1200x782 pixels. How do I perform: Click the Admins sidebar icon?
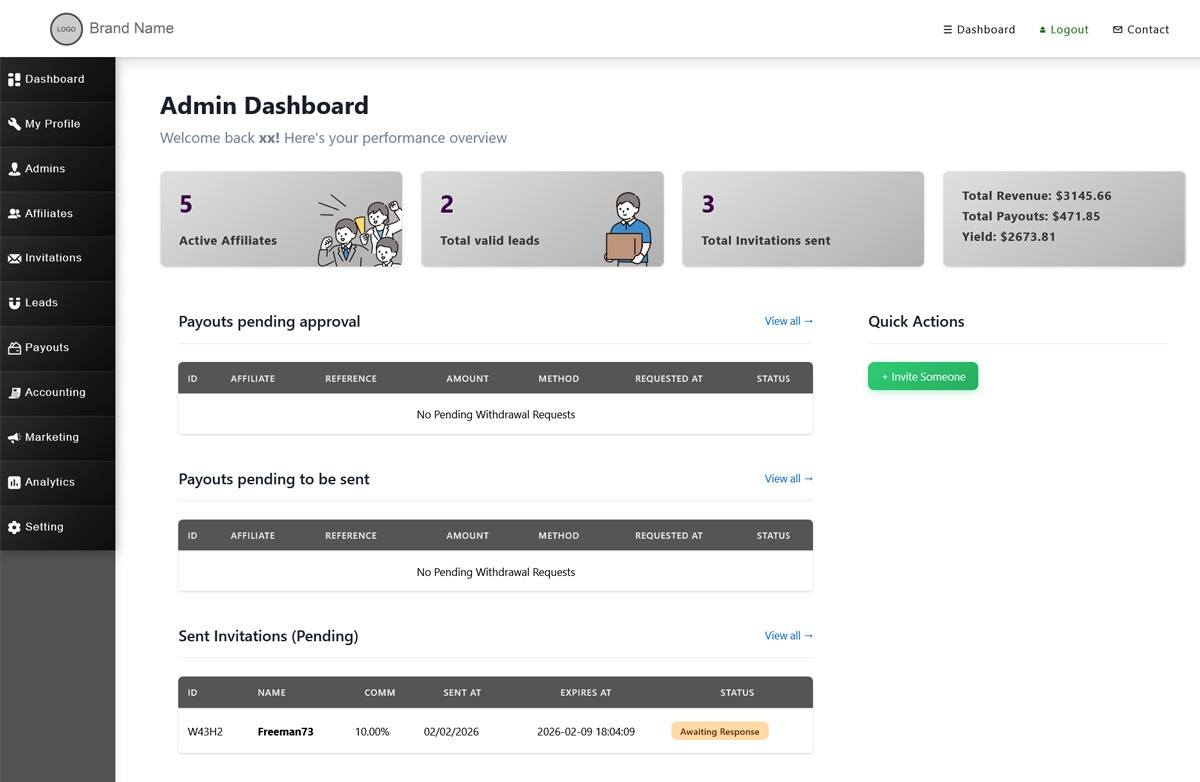(x=13, y=168)
